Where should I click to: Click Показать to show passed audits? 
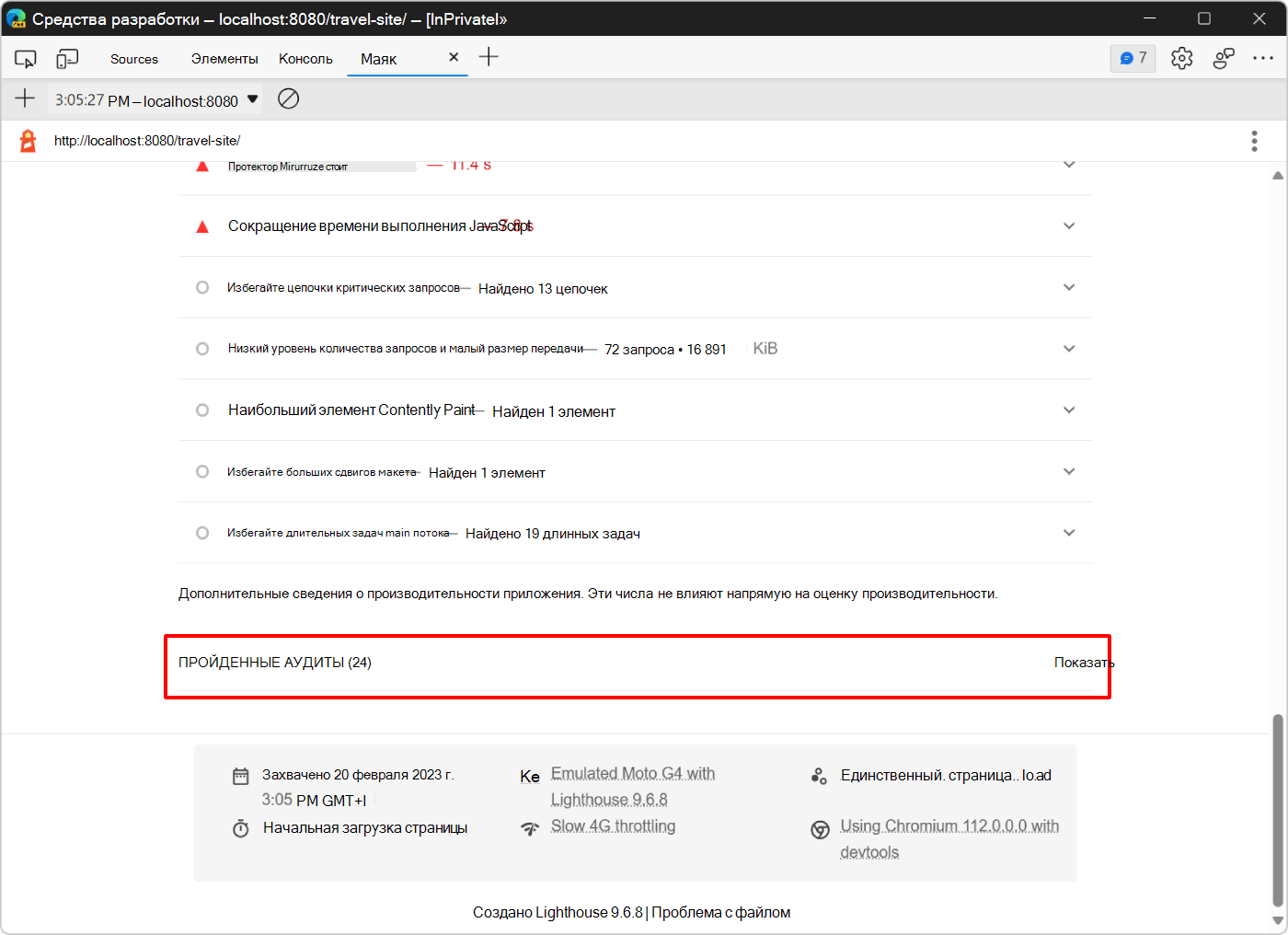pos(1084,663)
